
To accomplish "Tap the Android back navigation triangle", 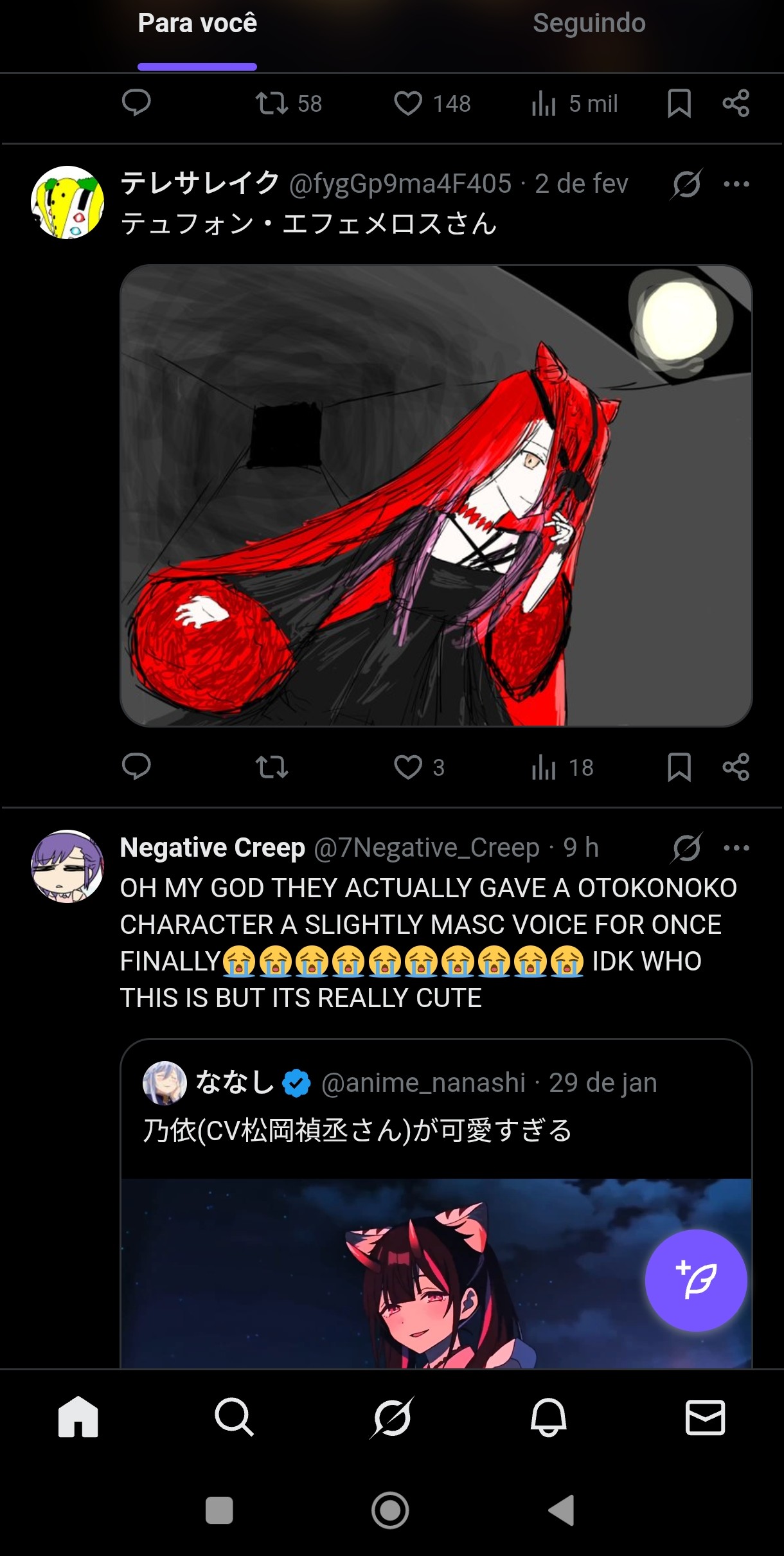I will (561, 1510).
